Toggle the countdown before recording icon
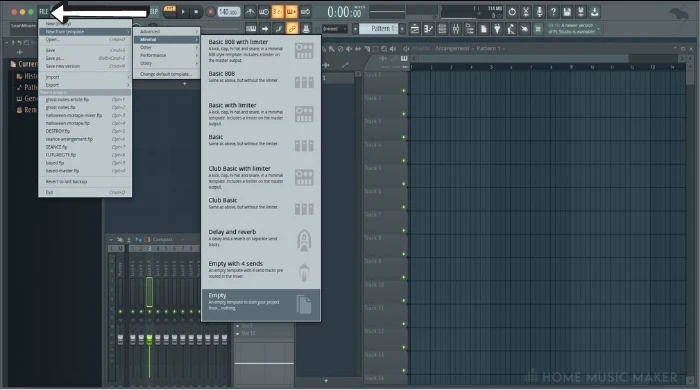The width and height of the screenshot is (700, 390). 278,12
